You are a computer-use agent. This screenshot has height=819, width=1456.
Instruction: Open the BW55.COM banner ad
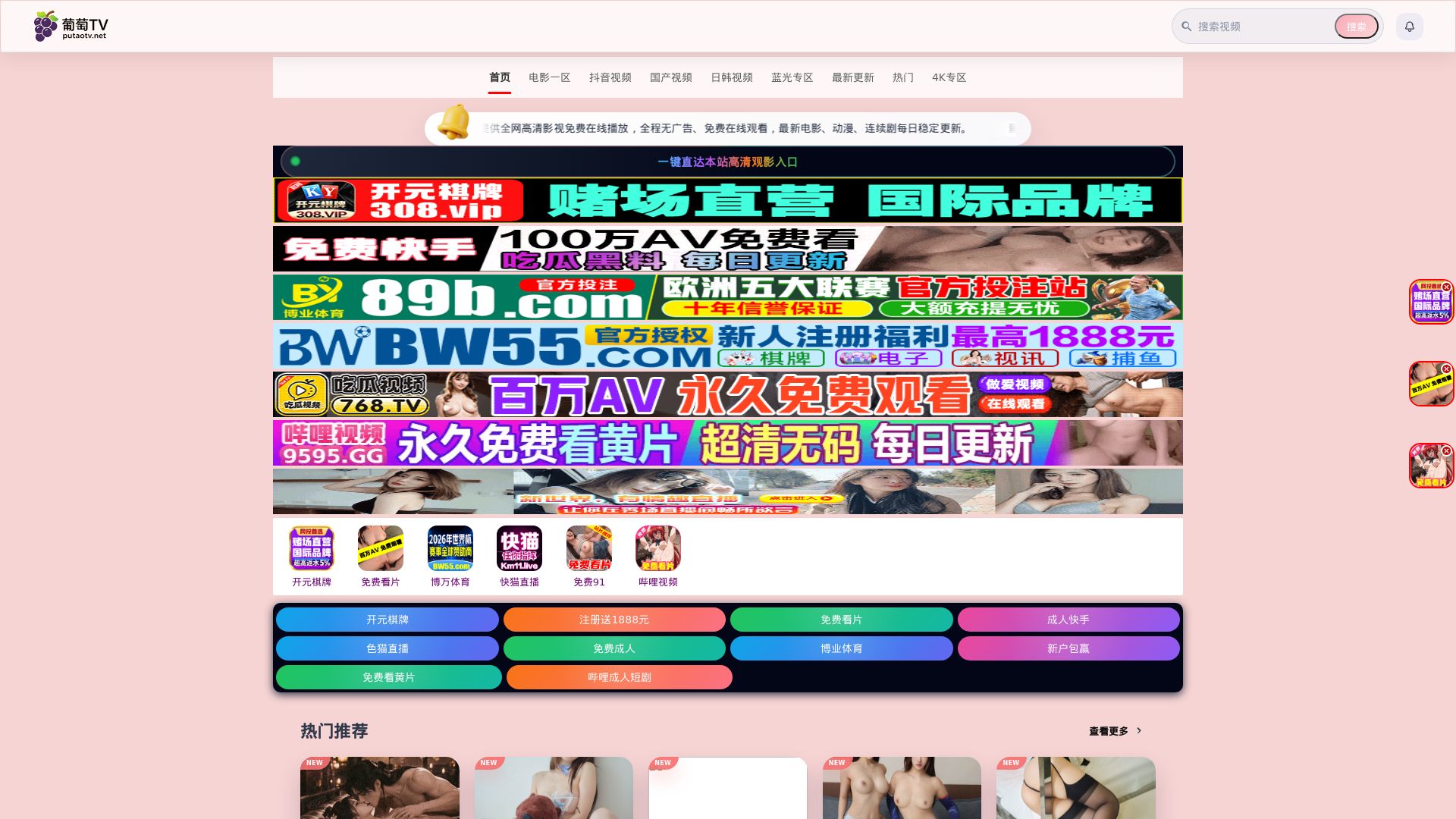[x=728, y=346]
